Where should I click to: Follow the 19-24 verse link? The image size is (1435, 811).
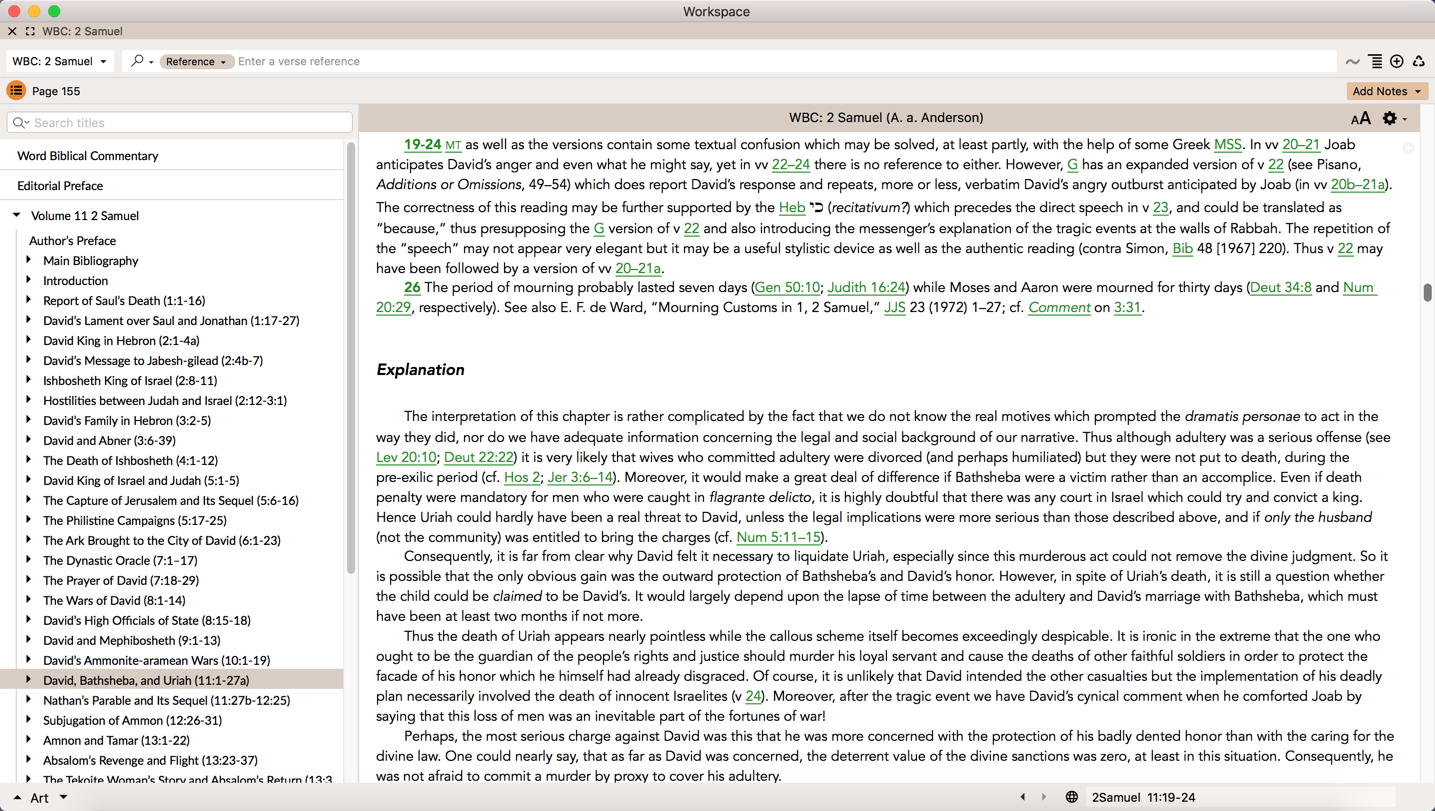[422, 145]
